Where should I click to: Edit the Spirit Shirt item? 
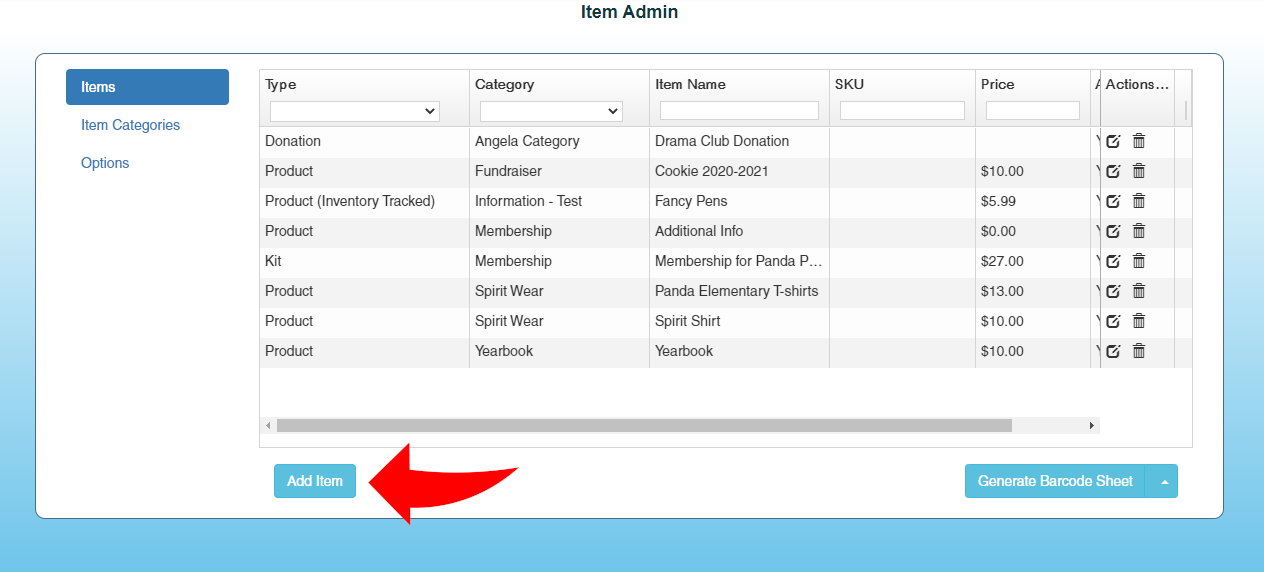click(1113, 321)
